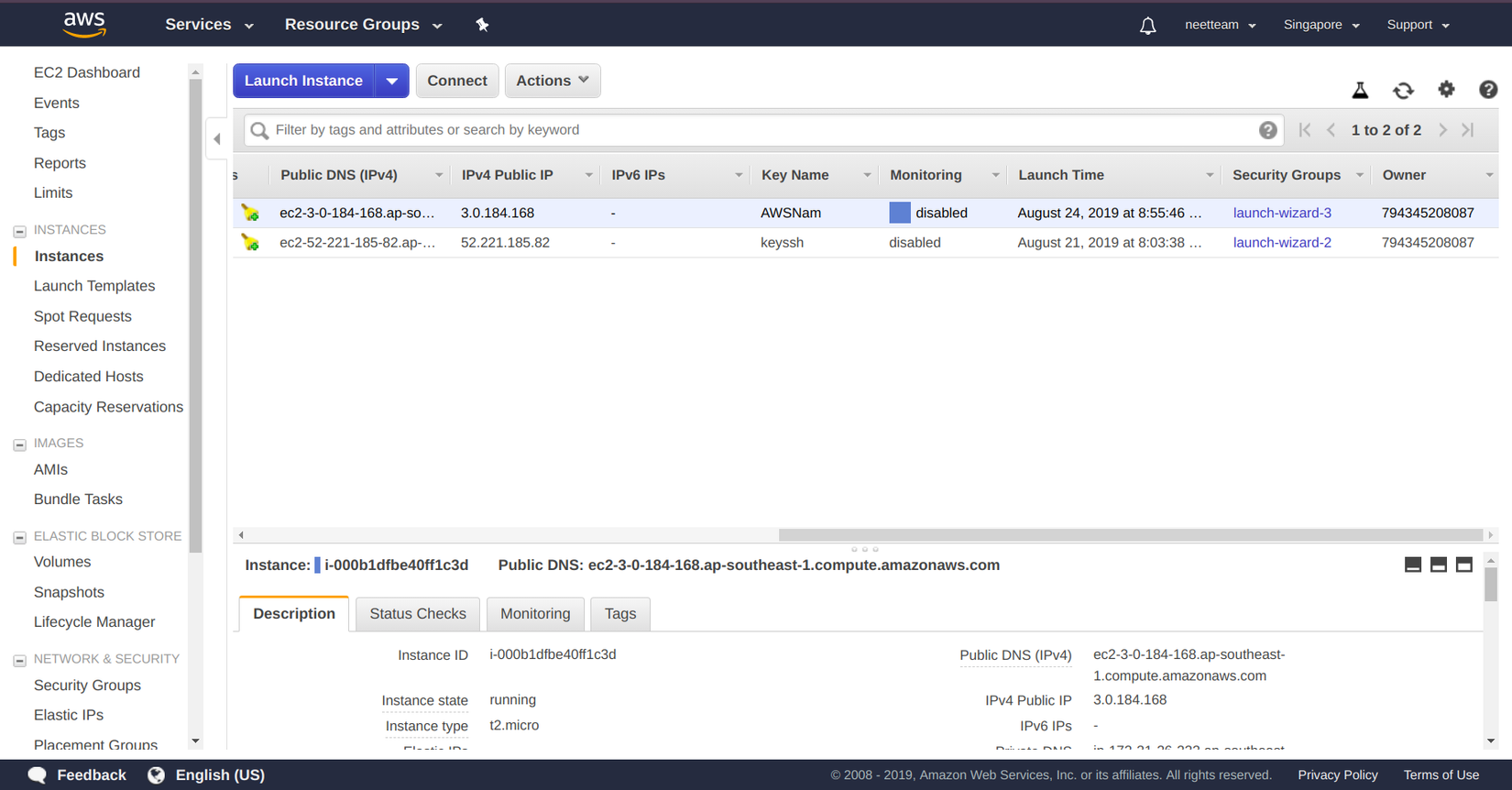The height and width of the screenshot is (790, 1512).
Task: Collapse the INSTANCES sidebar section
Action: (19, 231)
